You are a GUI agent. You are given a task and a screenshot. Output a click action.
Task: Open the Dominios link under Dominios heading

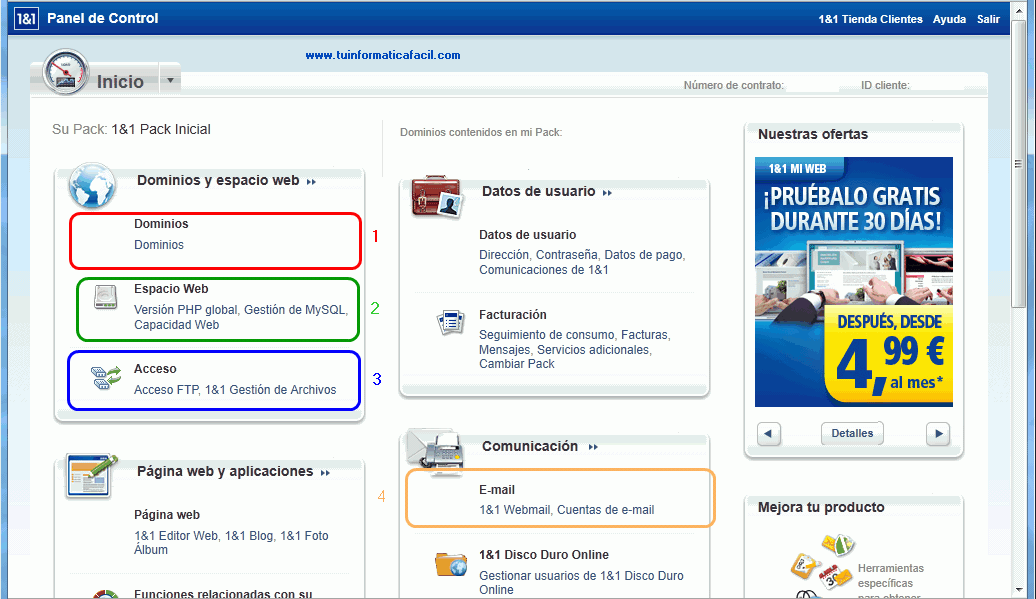click(x=159, y=244)
